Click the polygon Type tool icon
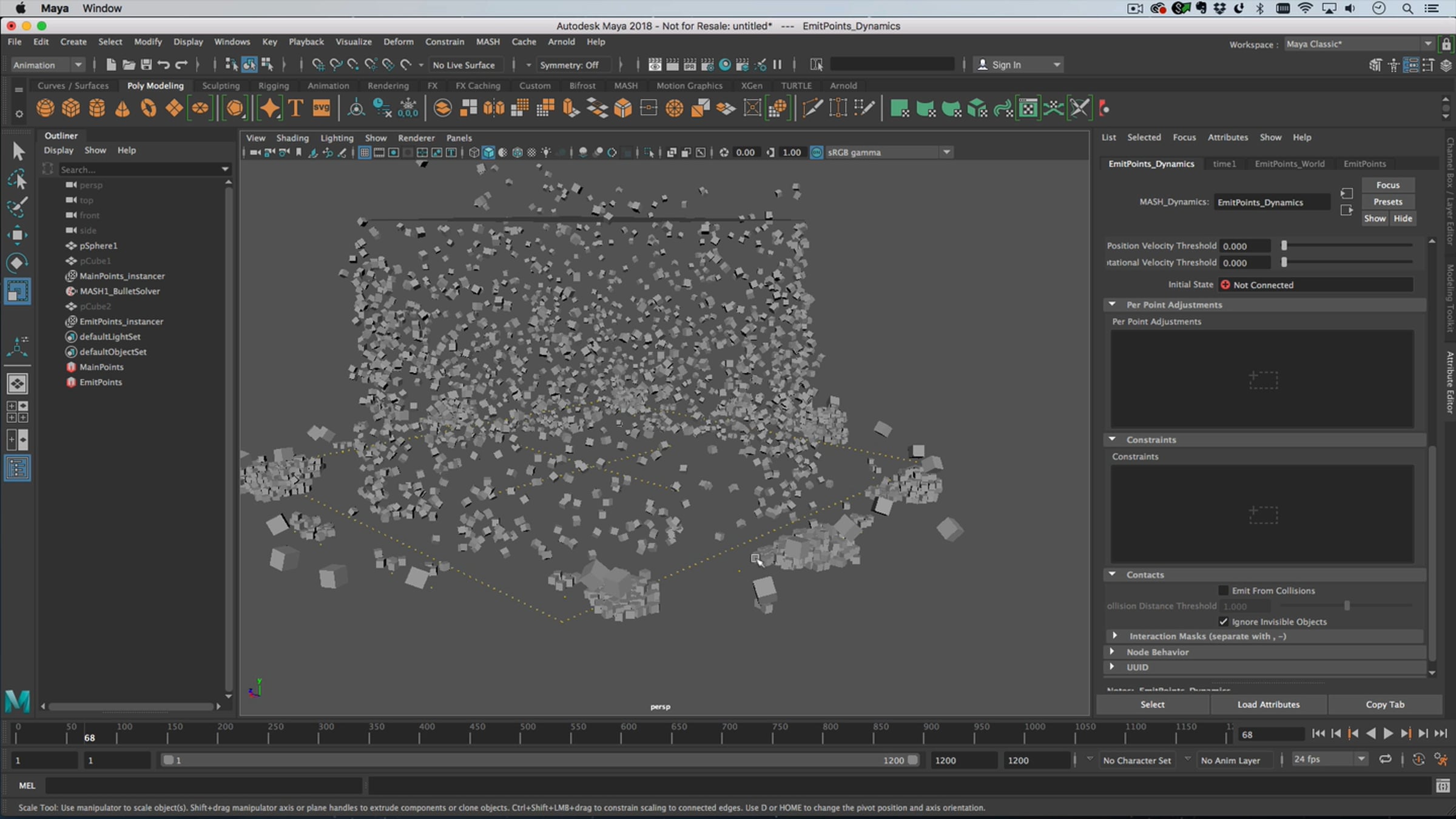 295,109
